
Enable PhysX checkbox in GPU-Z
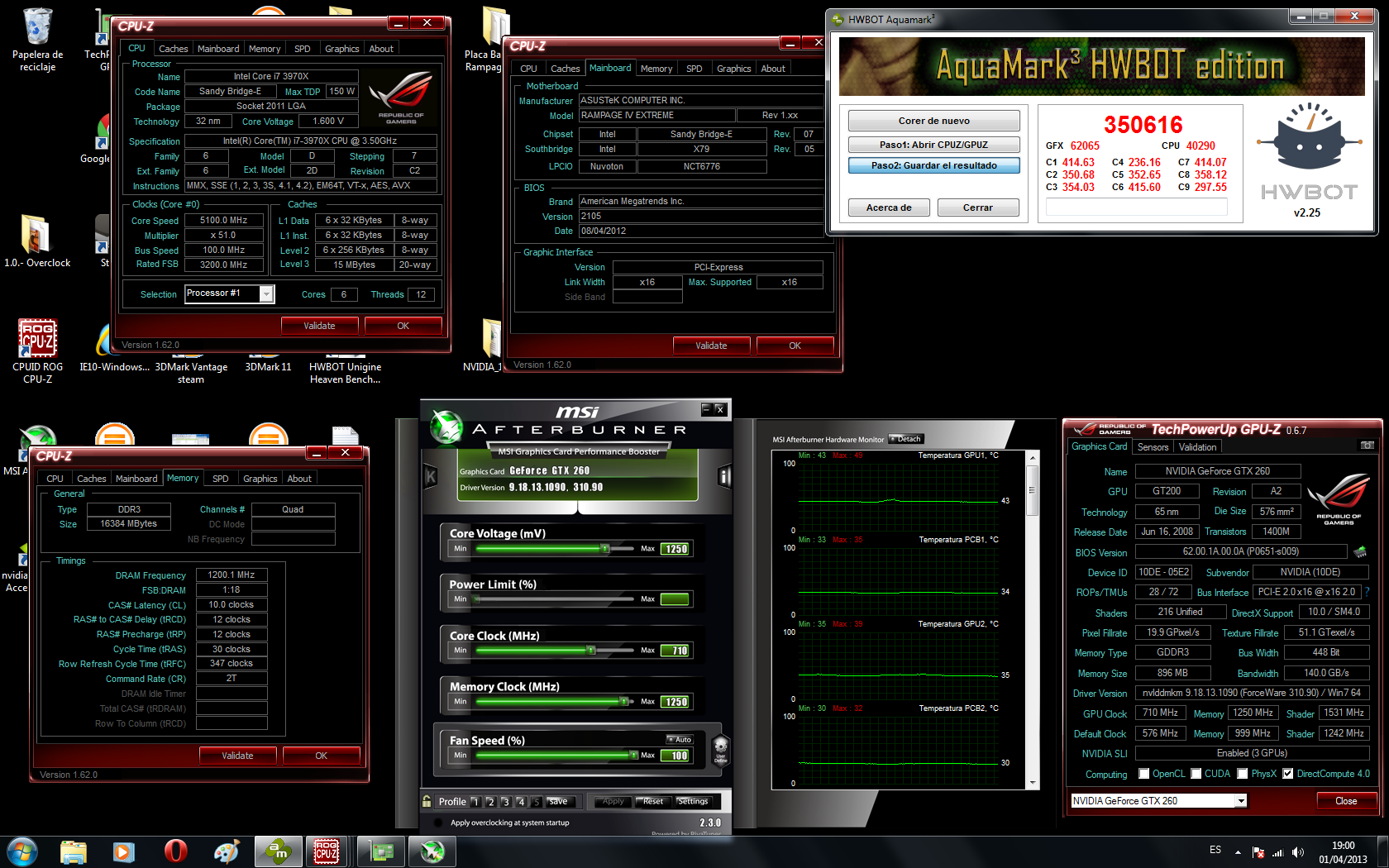coord(1243,774)
